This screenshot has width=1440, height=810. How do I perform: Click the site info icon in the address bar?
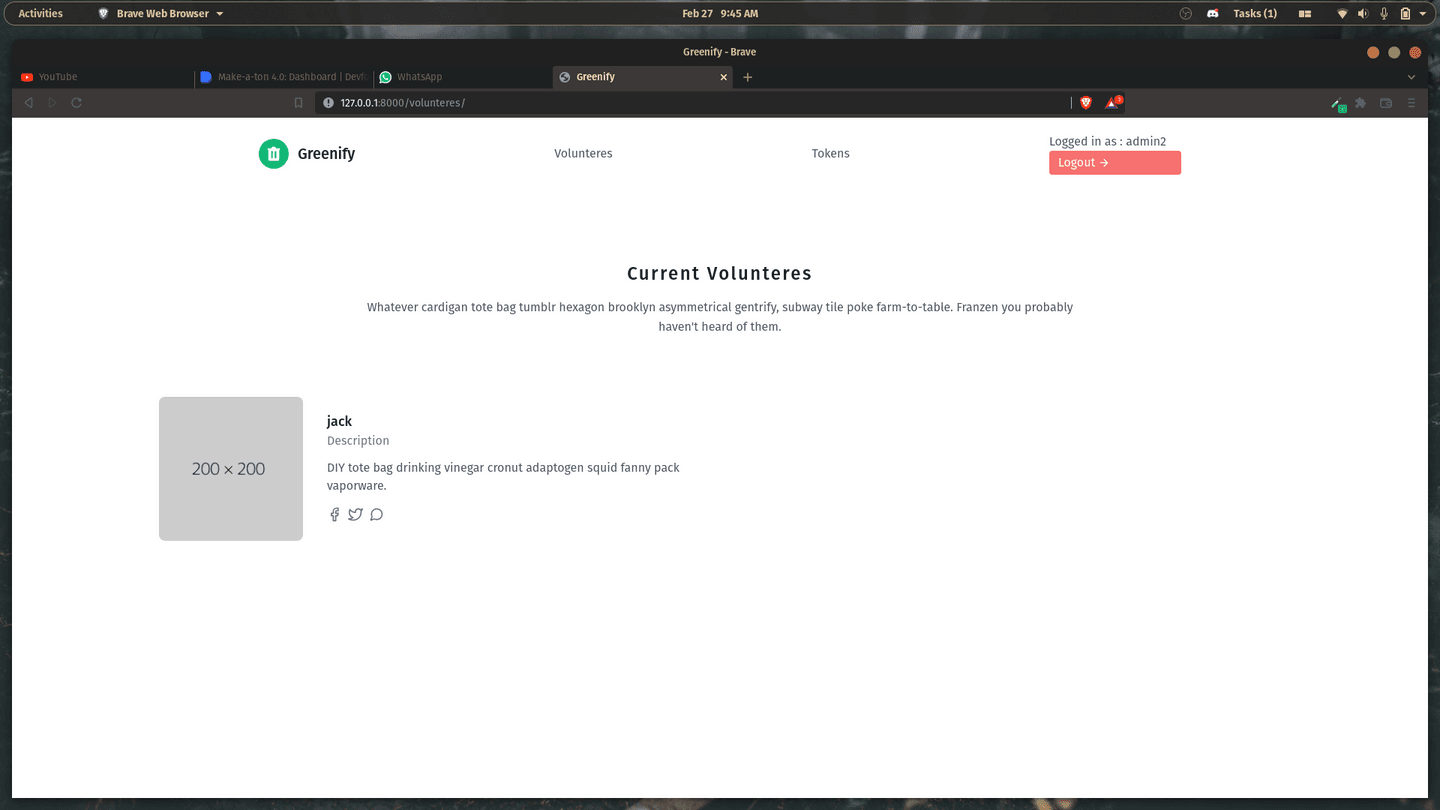pos(328,103)
